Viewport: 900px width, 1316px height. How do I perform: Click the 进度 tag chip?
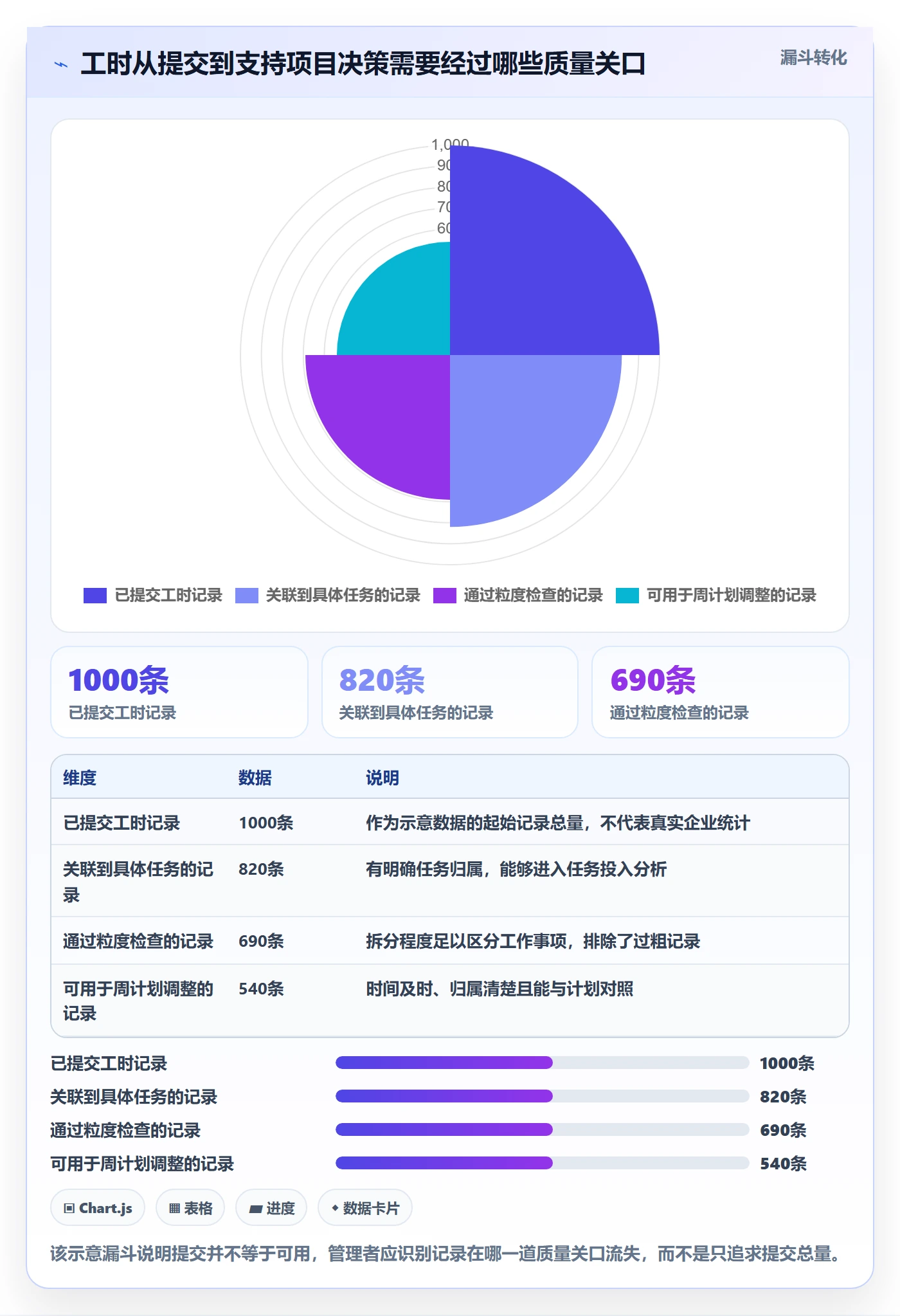271,1208
